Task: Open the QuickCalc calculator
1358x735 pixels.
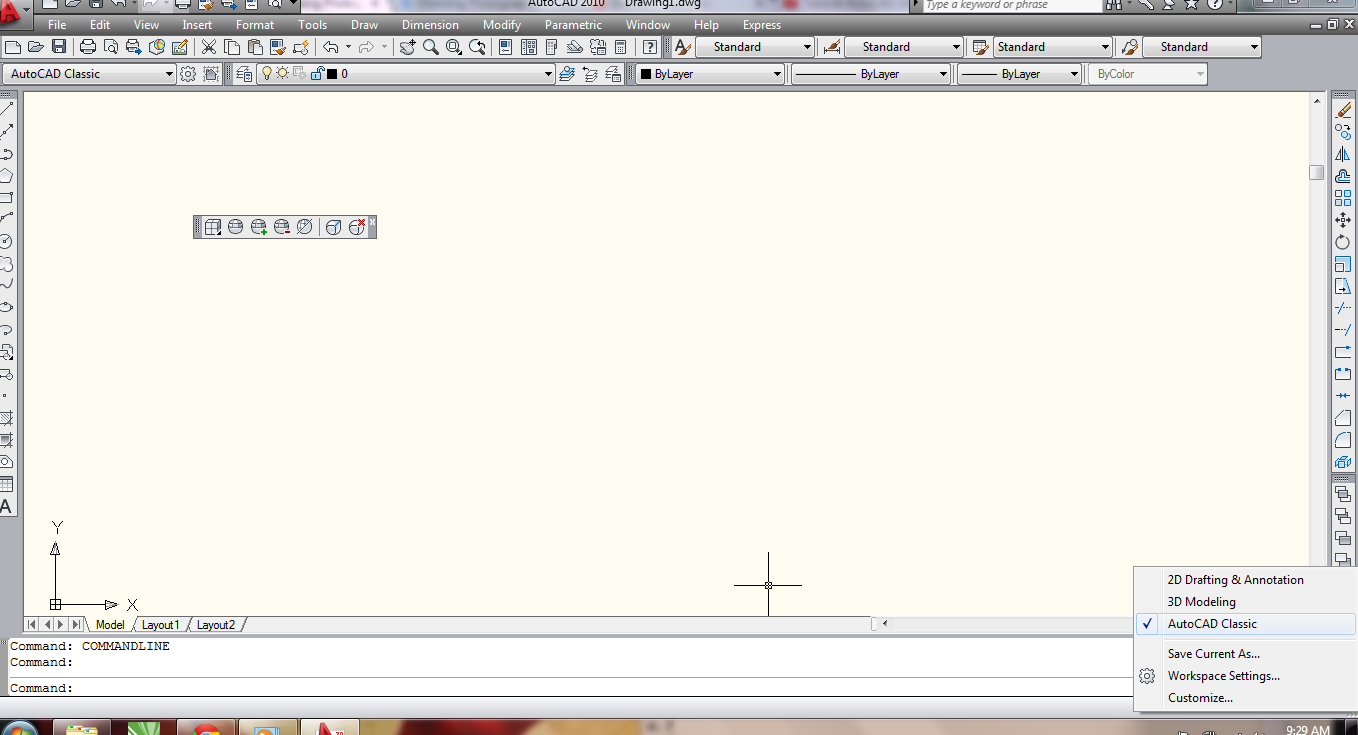Action: click(620, 47)
